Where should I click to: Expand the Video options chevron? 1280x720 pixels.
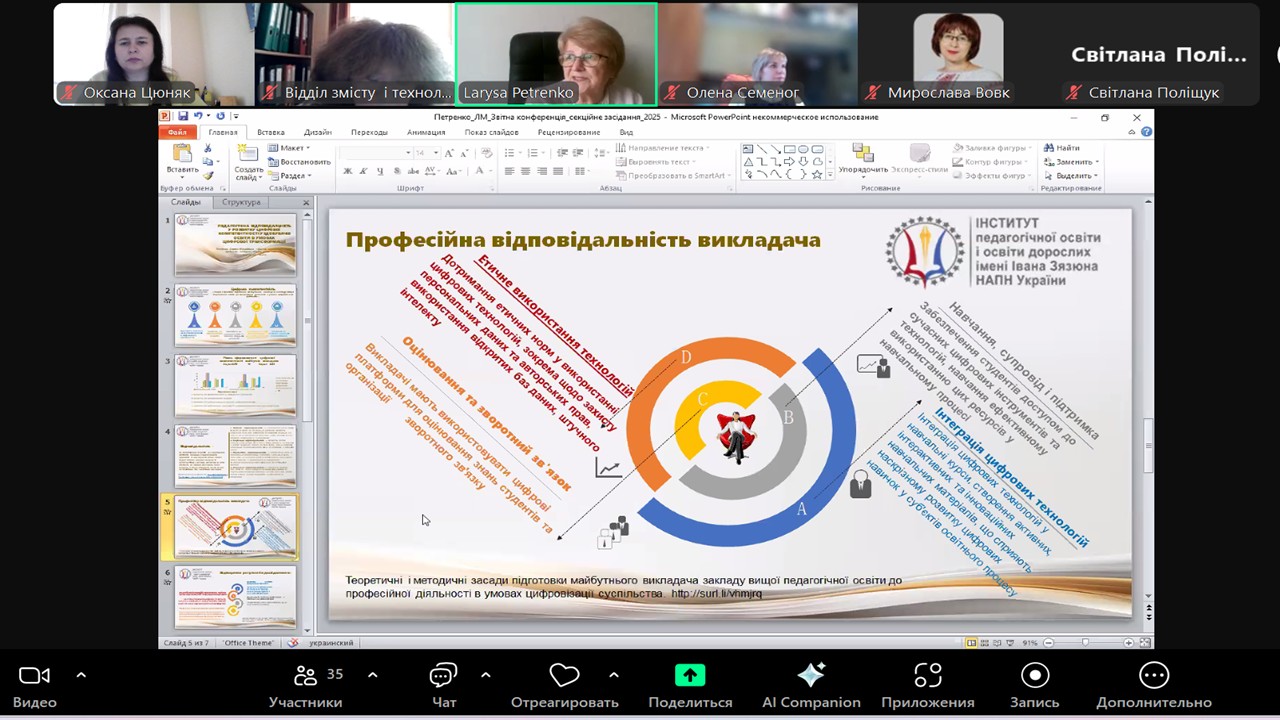(81, 675)
